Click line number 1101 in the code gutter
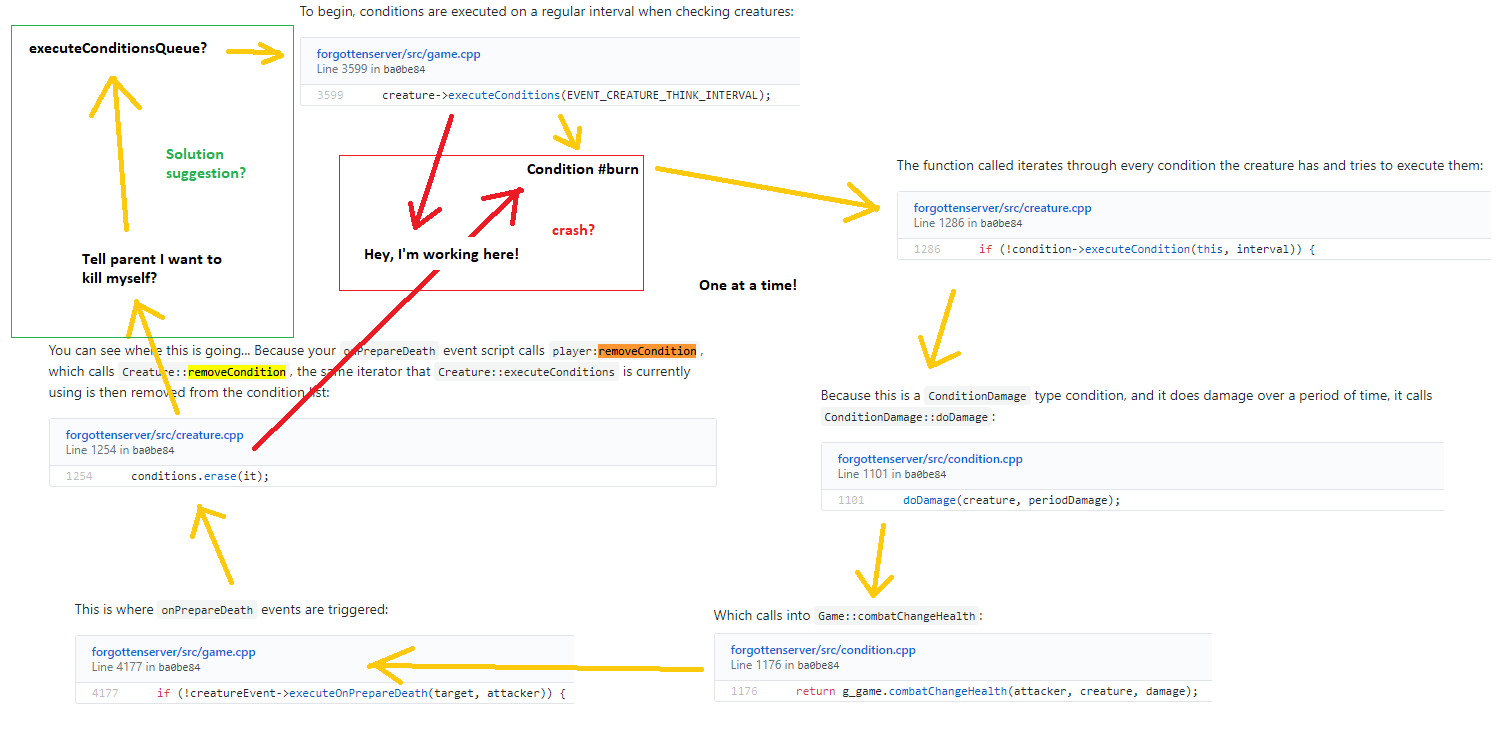Viewport: 1501px width, 730px height. pyautogui.click(x=850, y=500)
